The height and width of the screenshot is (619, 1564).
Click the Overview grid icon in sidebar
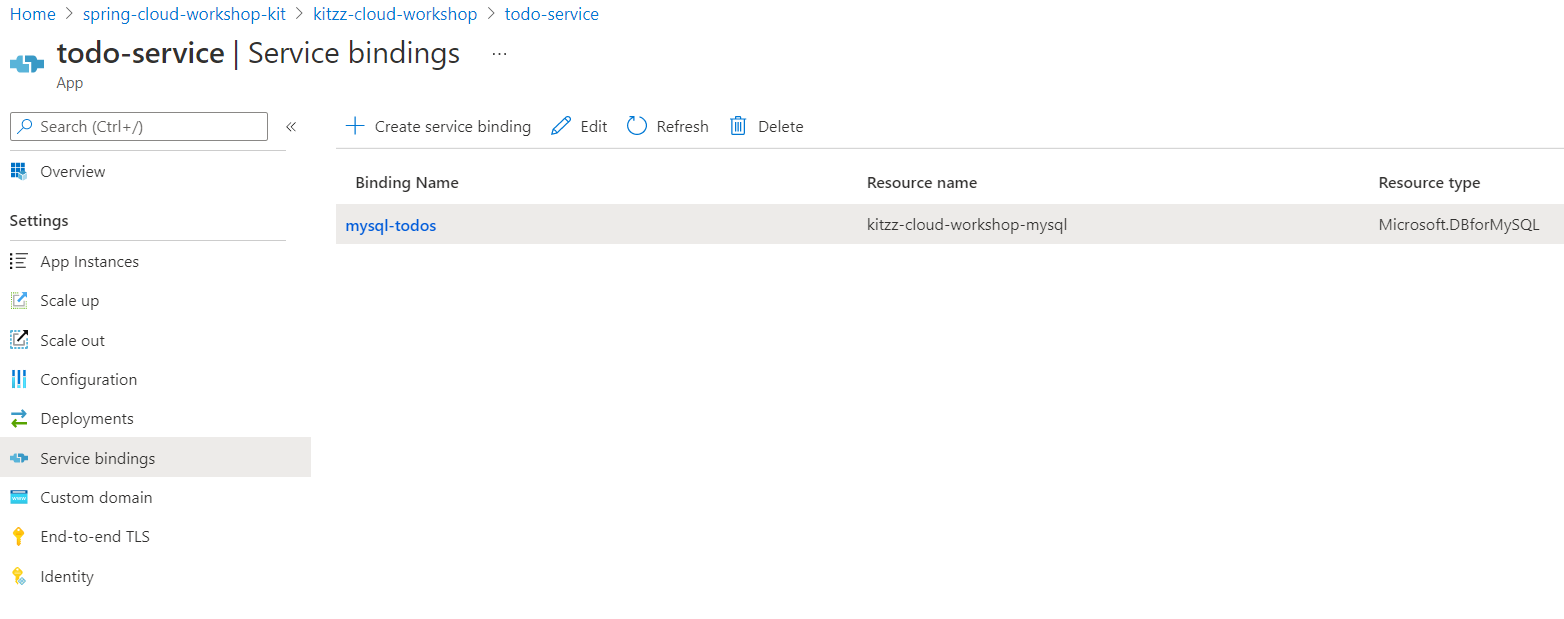tap(19, 171)
